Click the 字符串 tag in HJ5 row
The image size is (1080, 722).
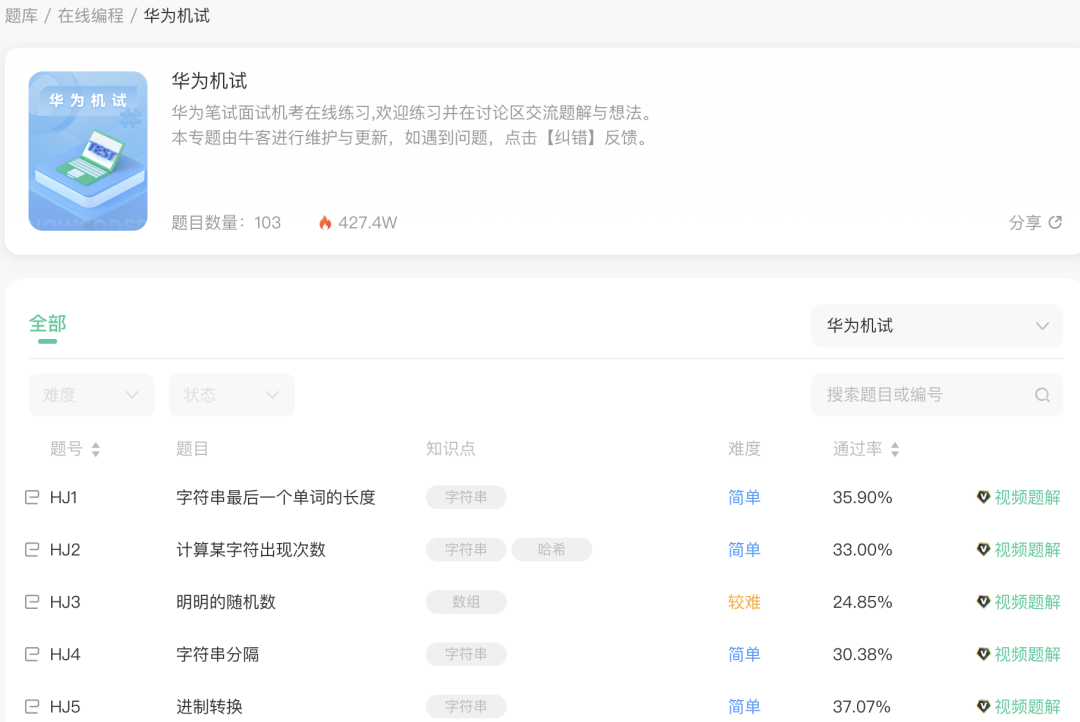pyautogui.click(x=466, y=706)
